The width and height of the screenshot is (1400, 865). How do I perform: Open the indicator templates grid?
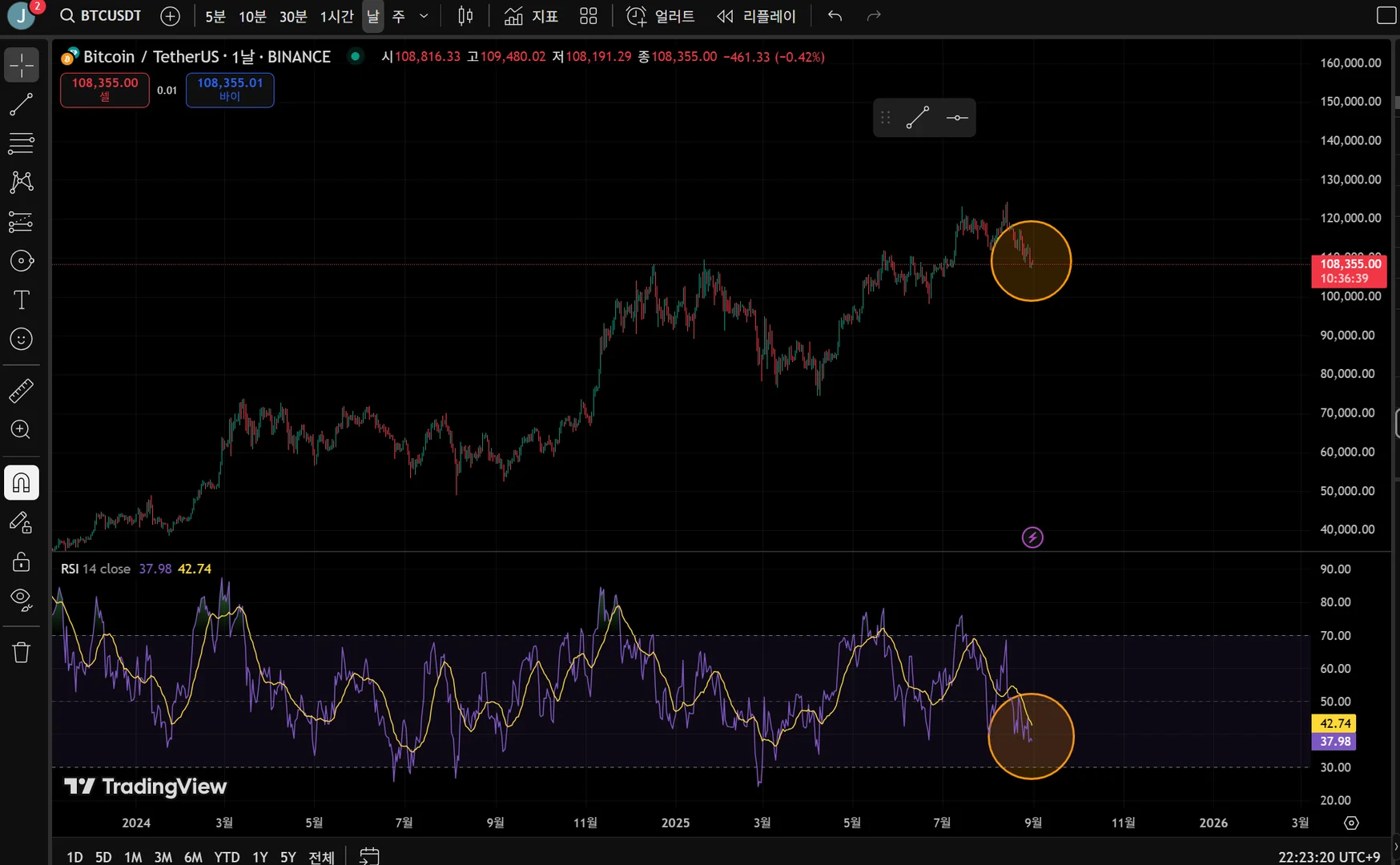pyautogui.click(x=589, y=16)
